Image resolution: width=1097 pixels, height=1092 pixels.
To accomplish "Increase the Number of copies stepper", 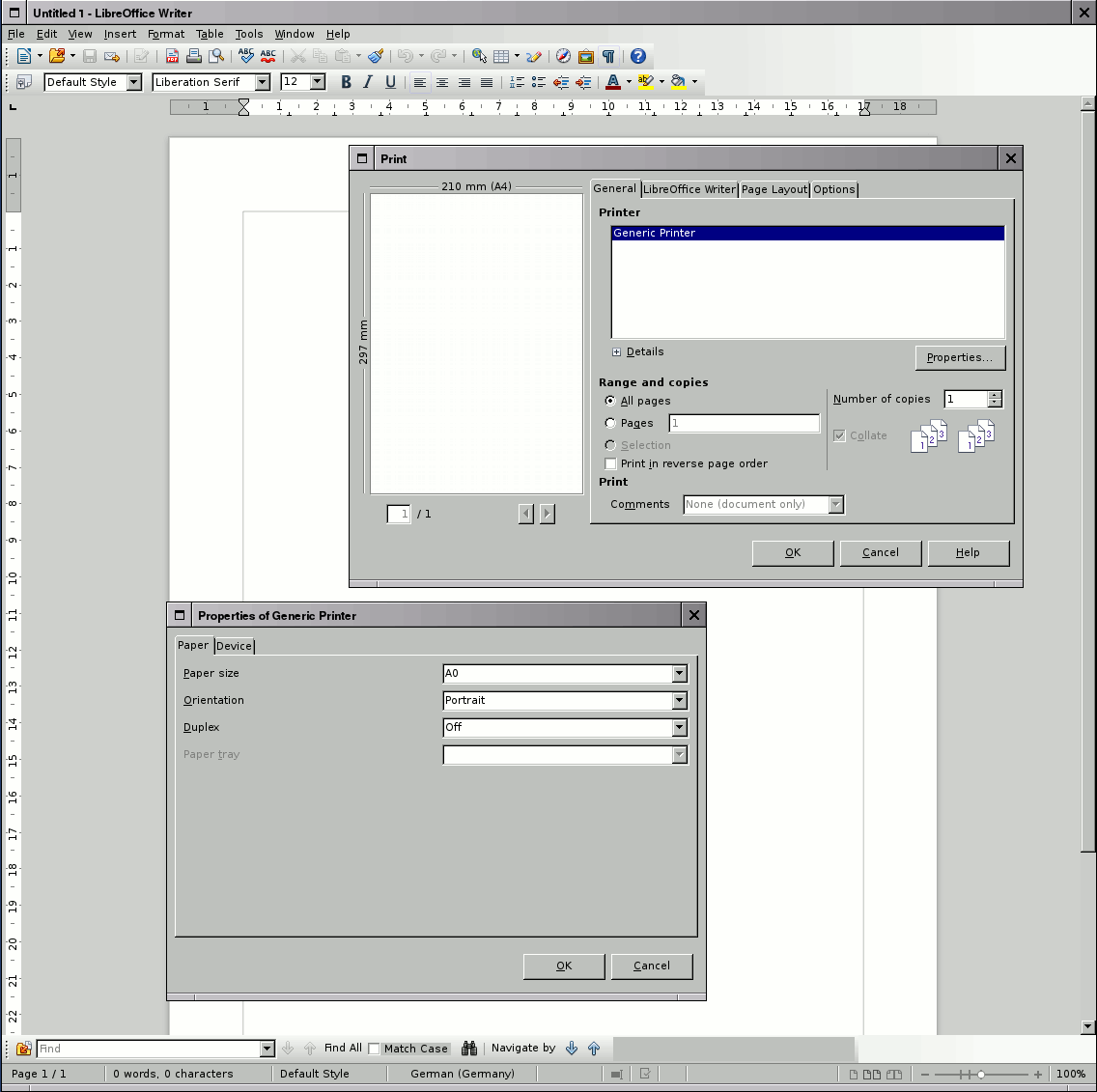I will (995, 395).
